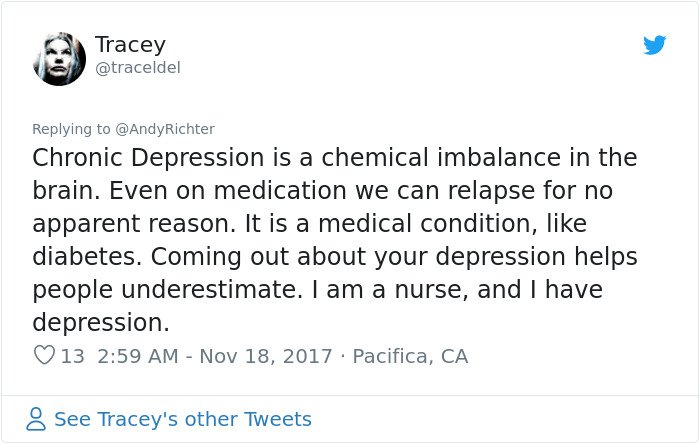Visit the @traceldel handle
700x444 pixels.
coord(138,68)
